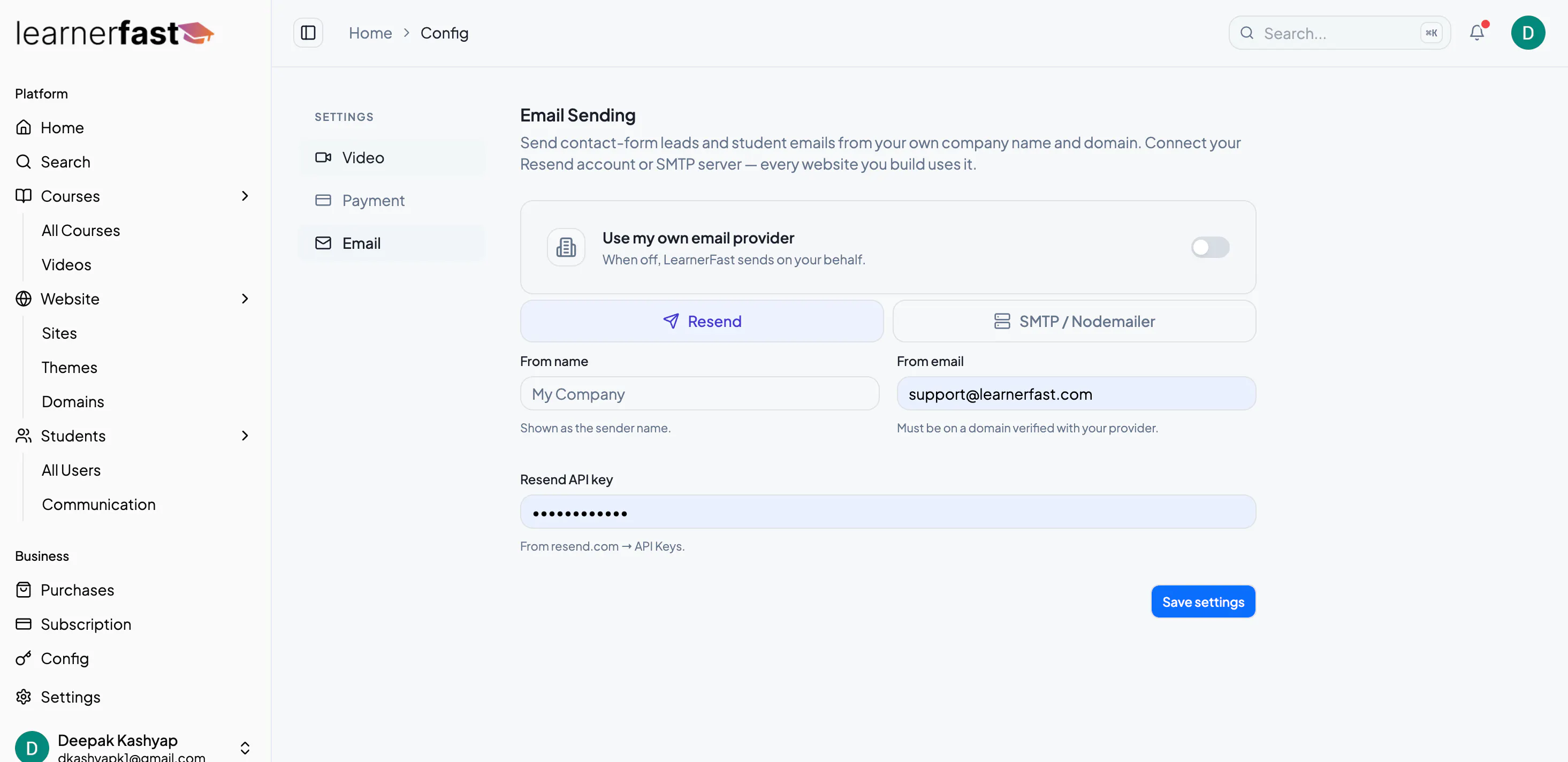Toggle the sidebar panel icon

pos(308,33)
